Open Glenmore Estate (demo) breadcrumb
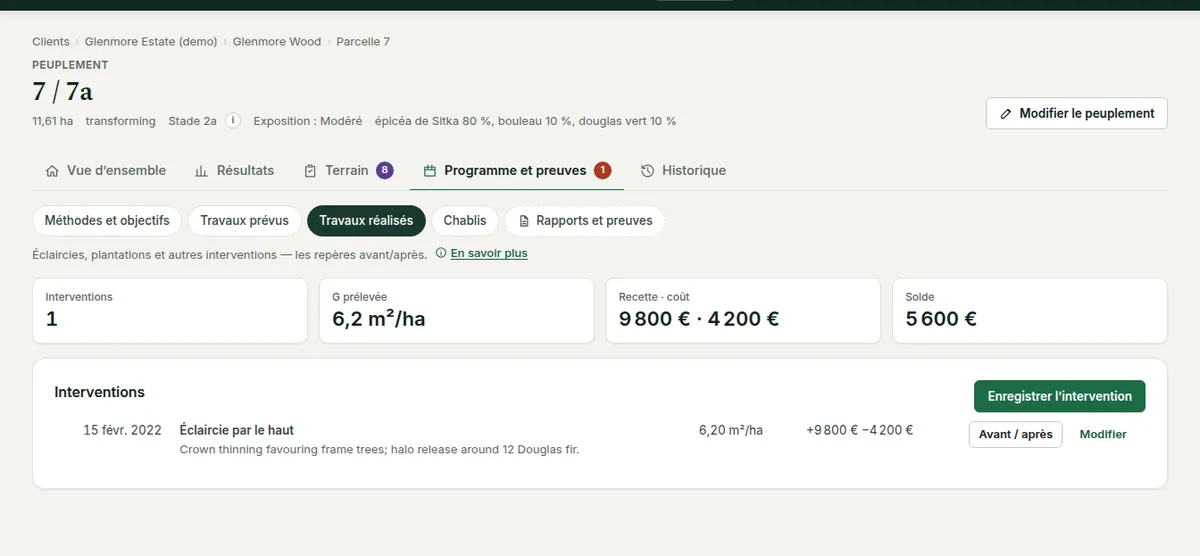 click(x=151, y=42)
